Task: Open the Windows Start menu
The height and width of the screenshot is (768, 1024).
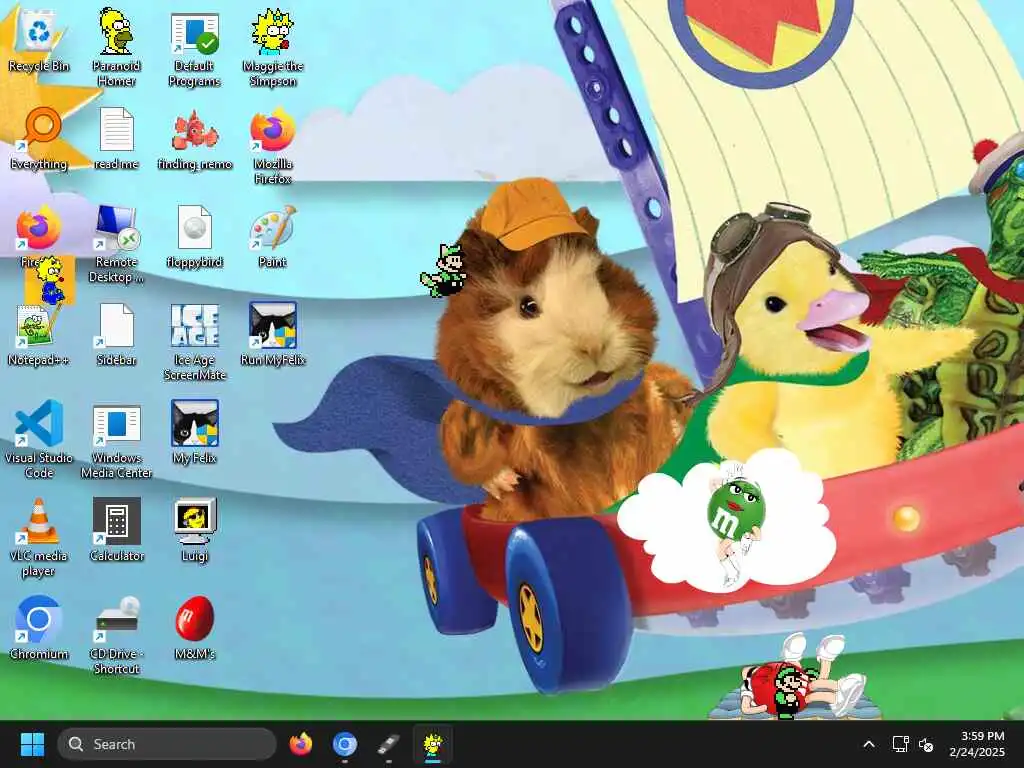Action: 32,744
